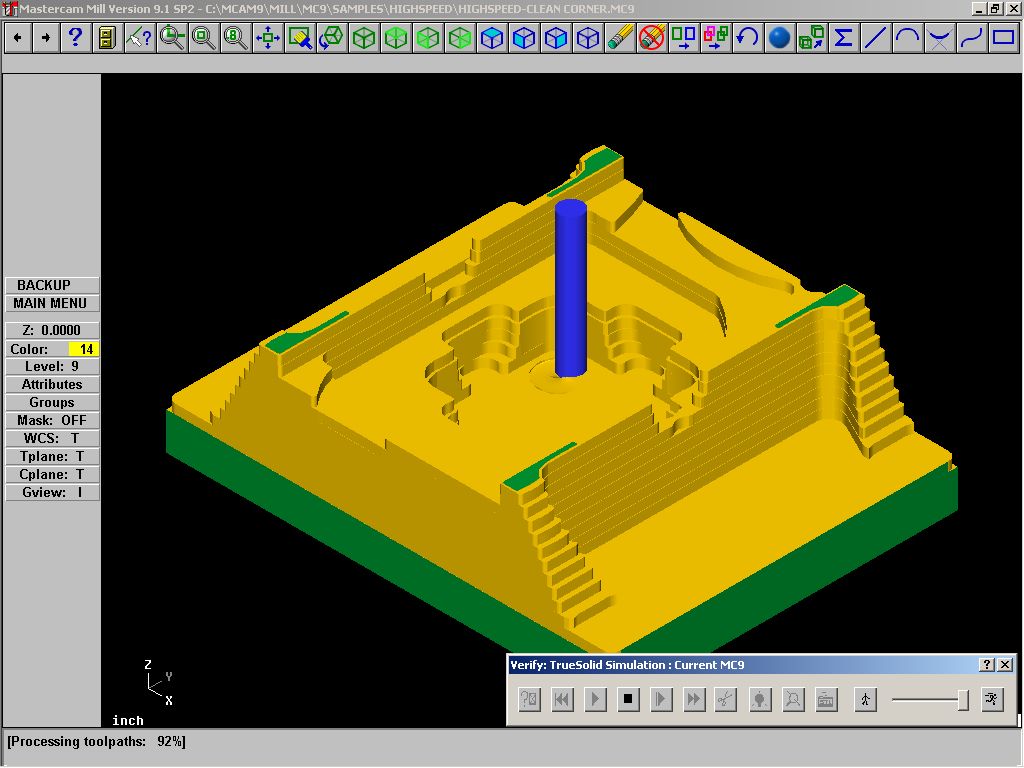Screen dimensions: 1024x768
Task: Click the BACKUP menu button
Action: click(52, 285)
